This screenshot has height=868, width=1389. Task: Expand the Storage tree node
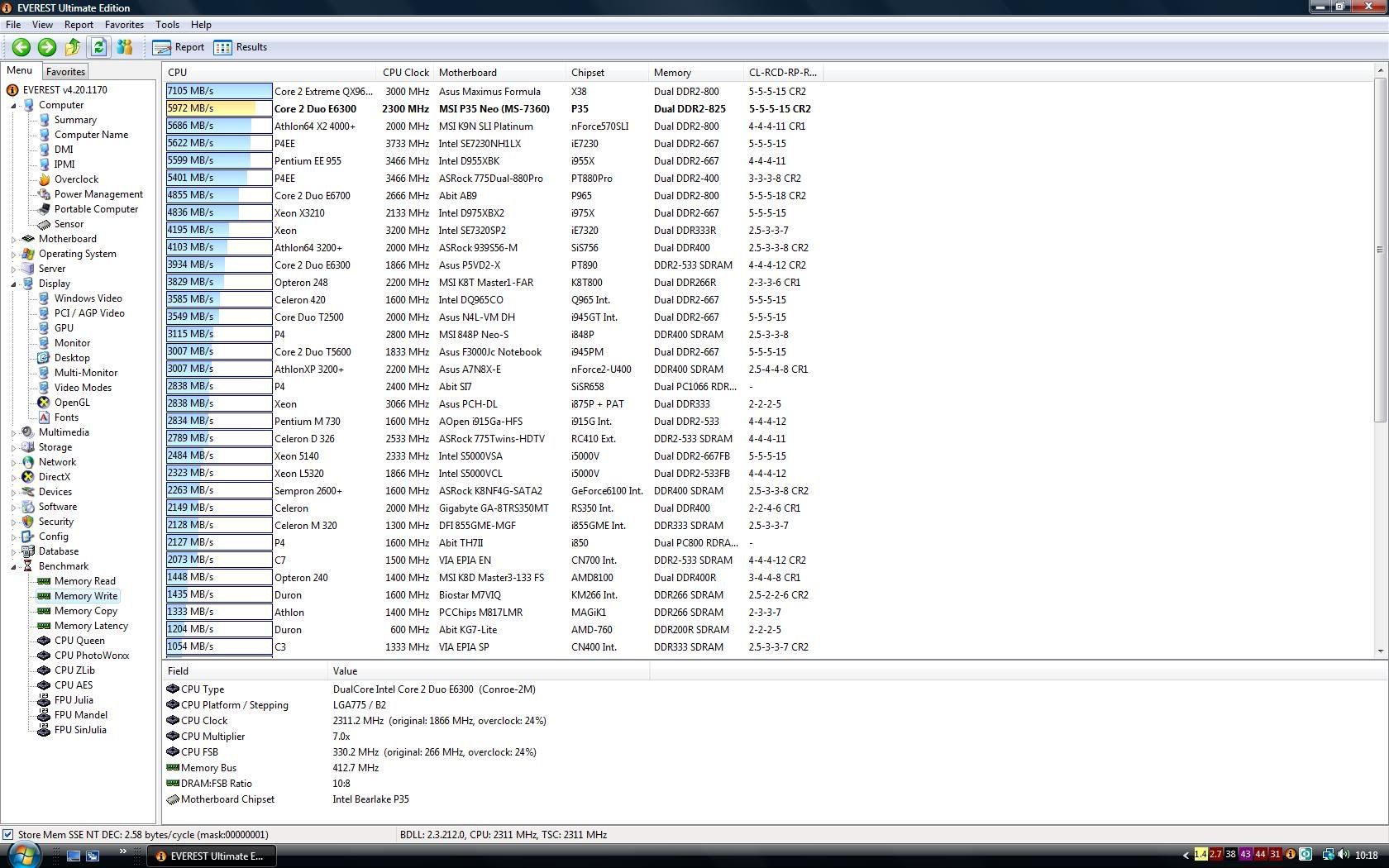[x=14, y=448]
